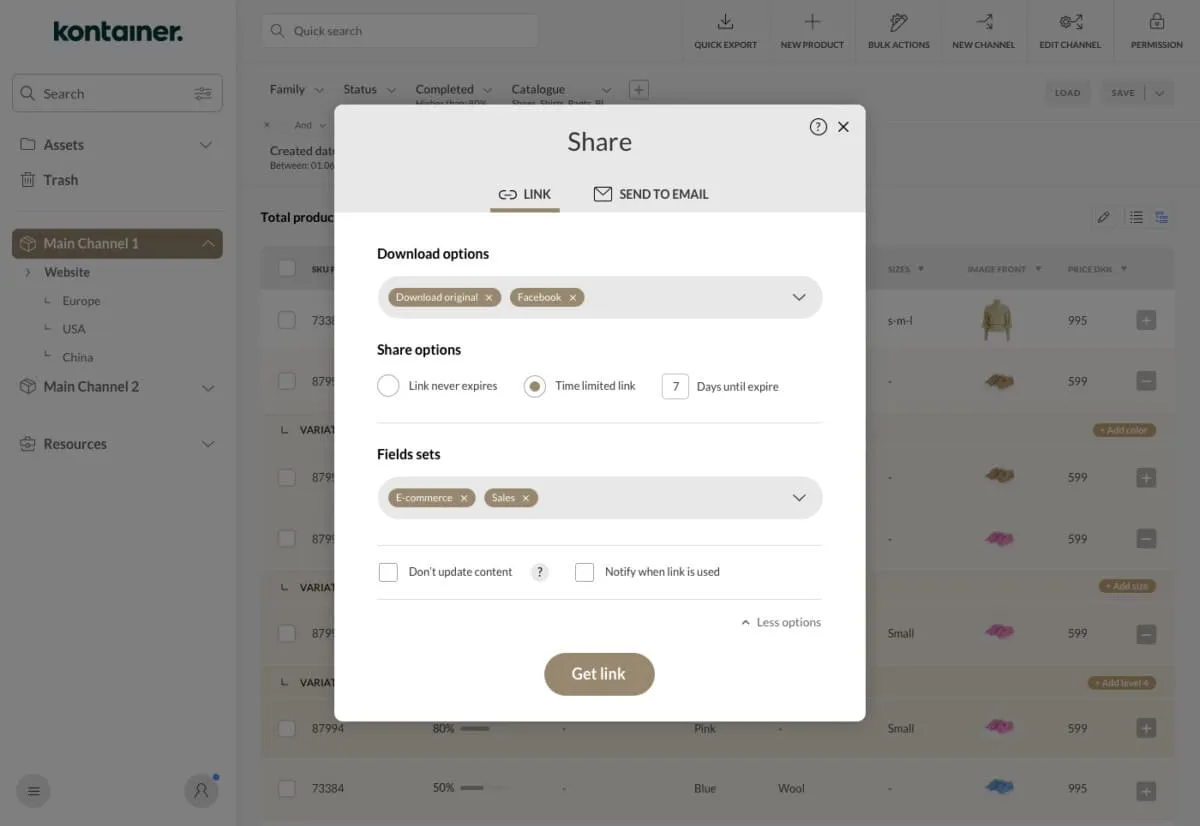The width and height of the screenshot is (1200, 826).
Task: Open Bulk Actions toolbar icon
Action: click(898, 22)
